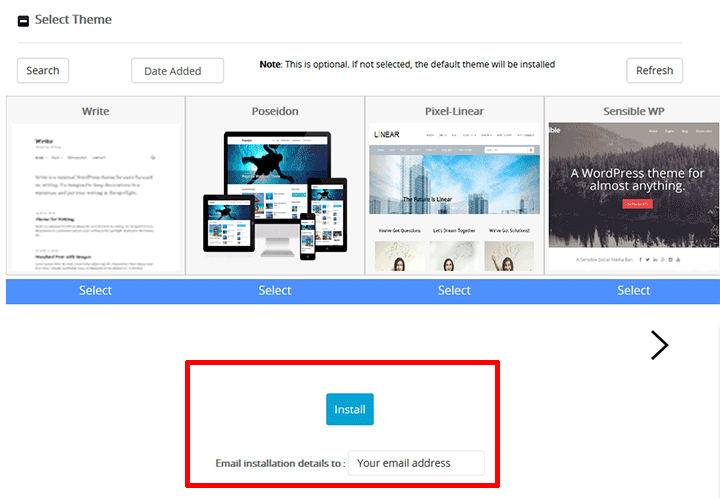The height and width of the screenshot is (498, 720).
Task: Click the Poseidon theme title
Action: (275, 110)
